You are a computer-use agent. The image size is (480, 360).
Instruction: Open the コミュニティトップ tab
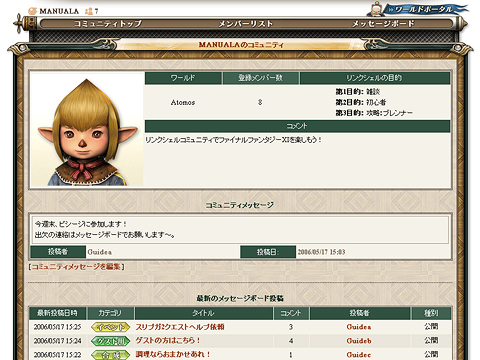(107, 24)
